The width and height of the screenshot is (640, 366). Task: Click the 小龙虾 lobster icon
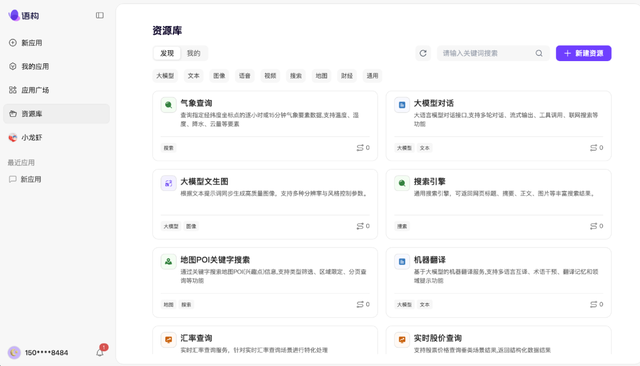coord(13,138)
